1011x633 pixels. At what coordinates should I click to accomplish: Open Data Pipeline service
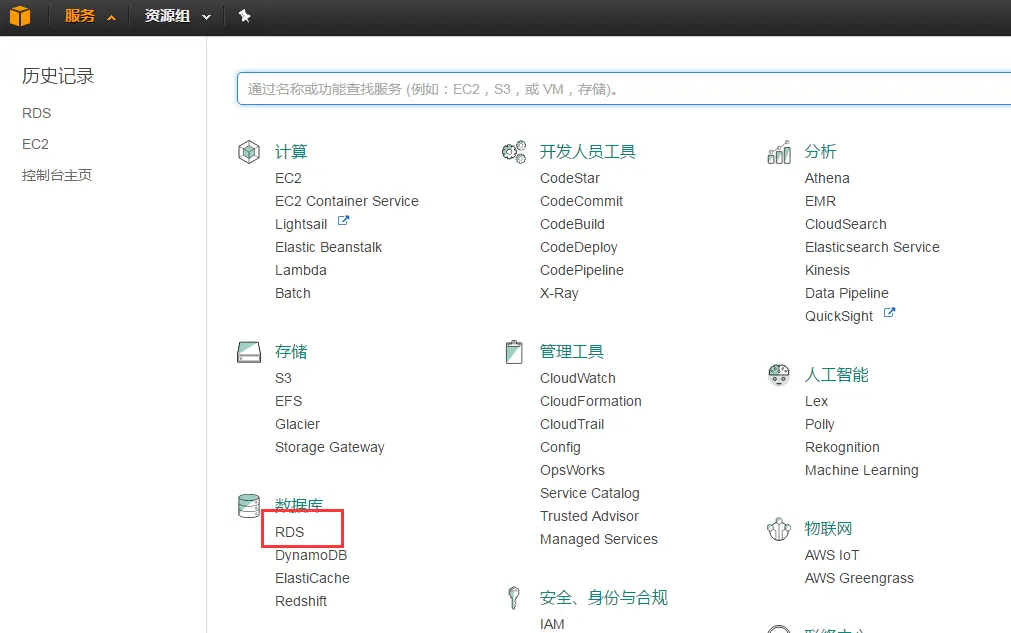[x=847, y=293]
